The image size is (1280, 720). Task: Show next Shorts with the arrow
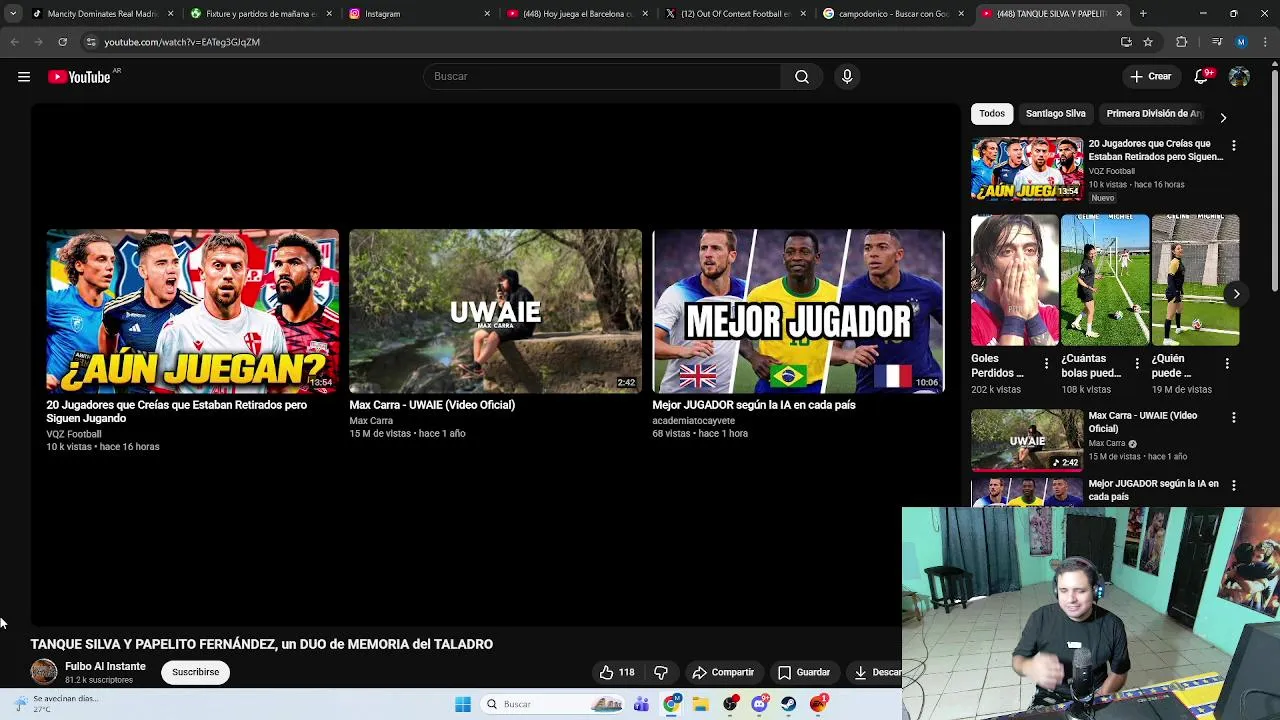coord(1236,294)
